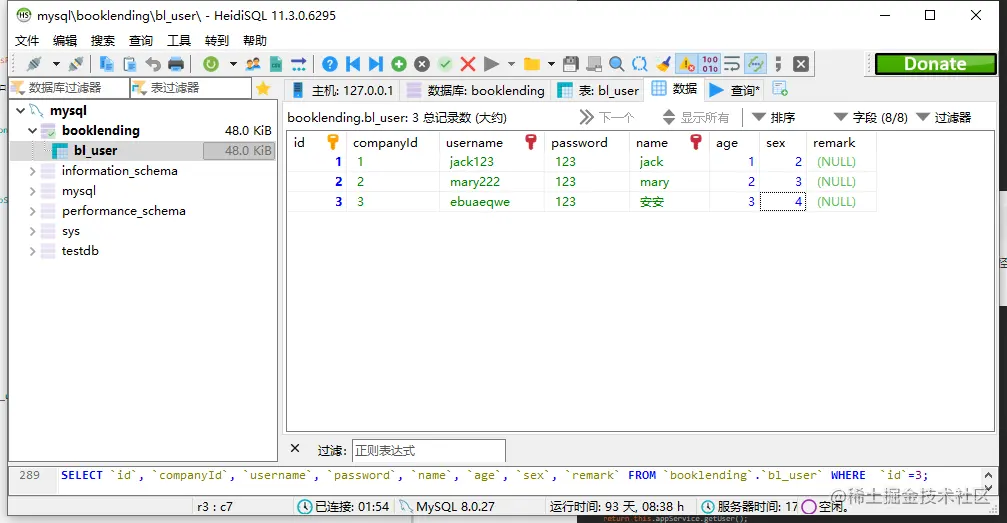This screenshot has height=523, width=1007.
Task: Click the semicolon delimiter icon
Action: [778, 64]
